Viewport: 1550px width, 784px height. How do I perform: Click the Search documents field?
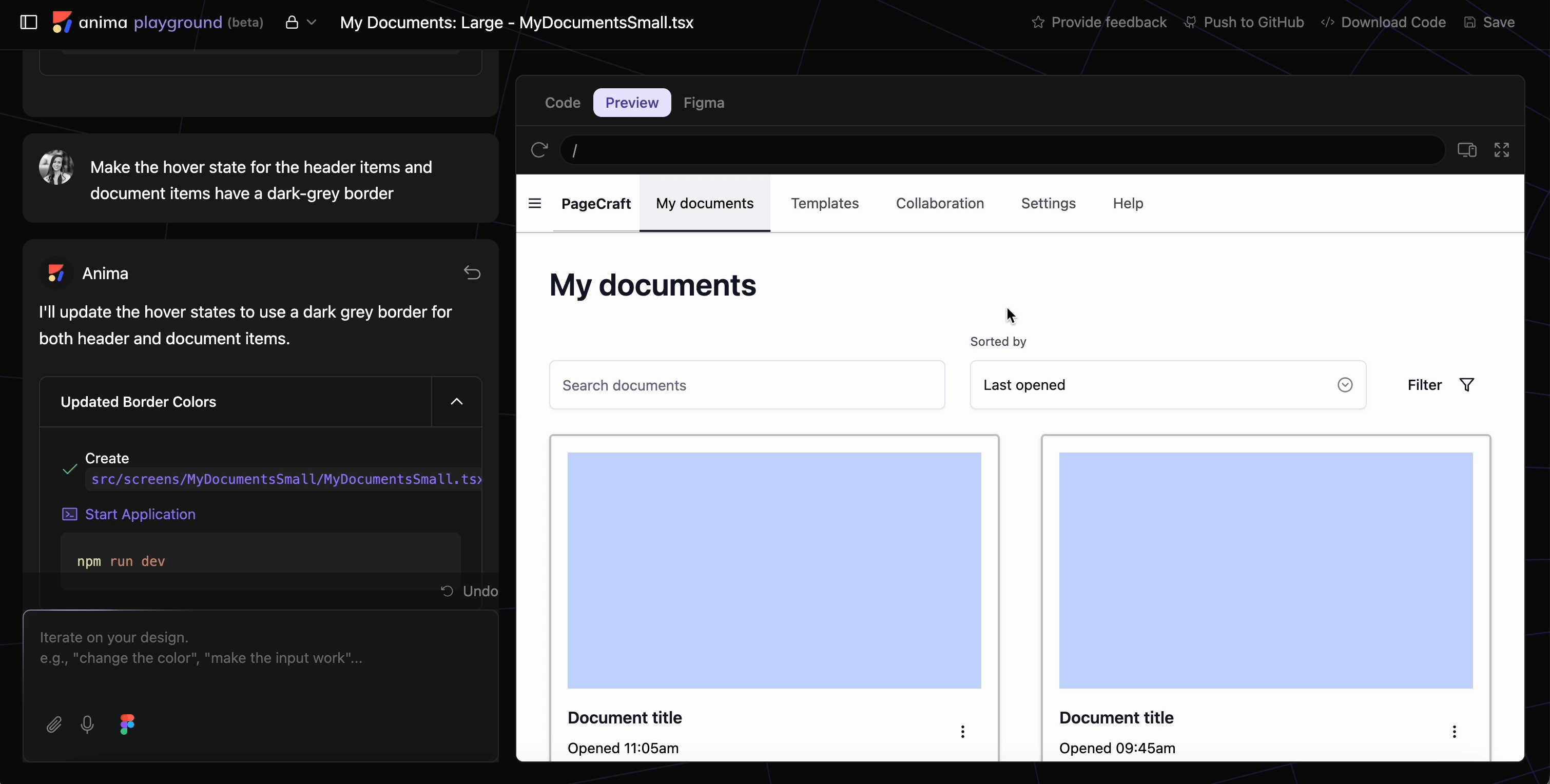point(746,385)
